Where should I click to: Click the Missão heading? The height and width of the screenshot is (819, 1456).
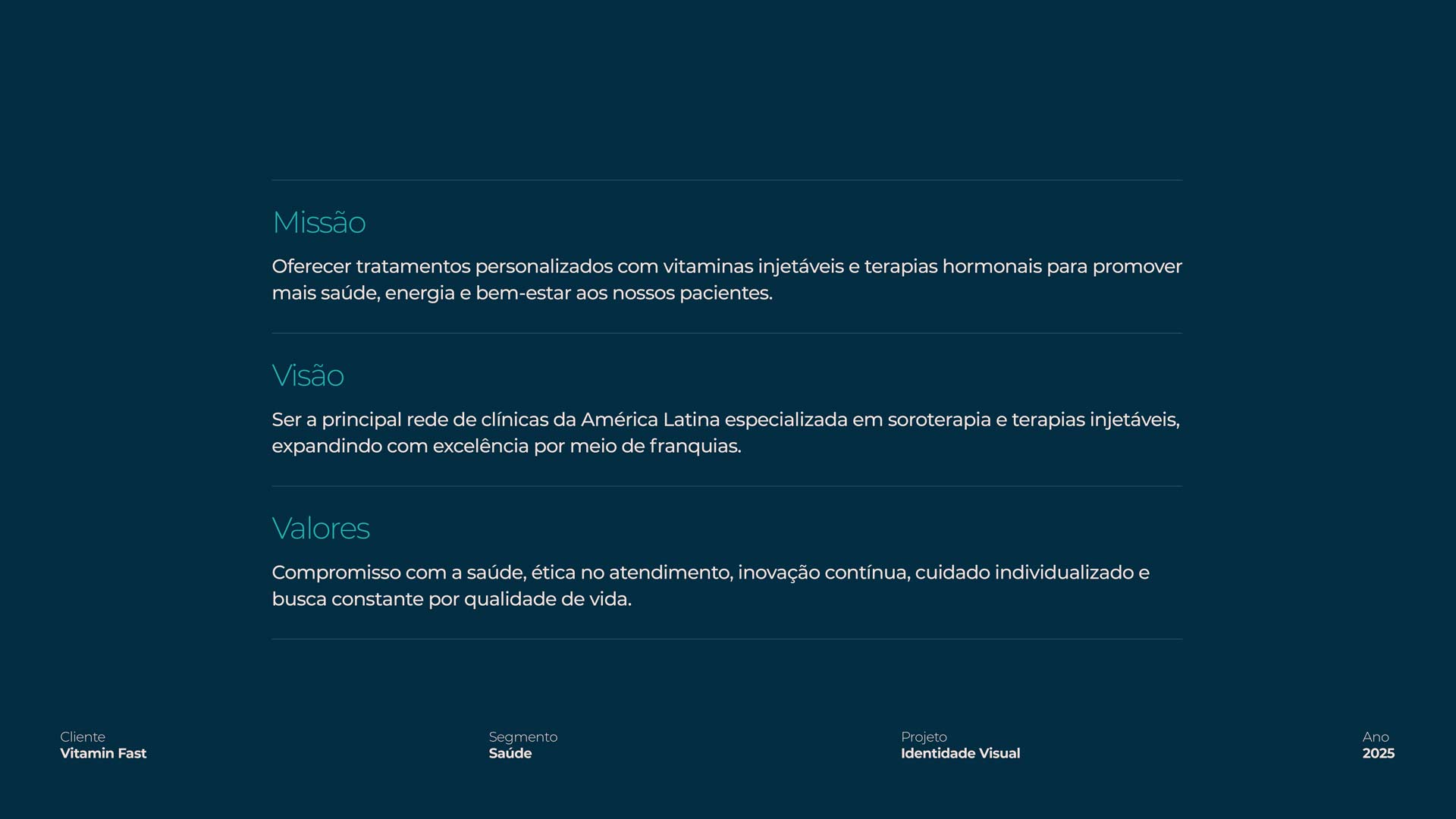coord(318,223)
